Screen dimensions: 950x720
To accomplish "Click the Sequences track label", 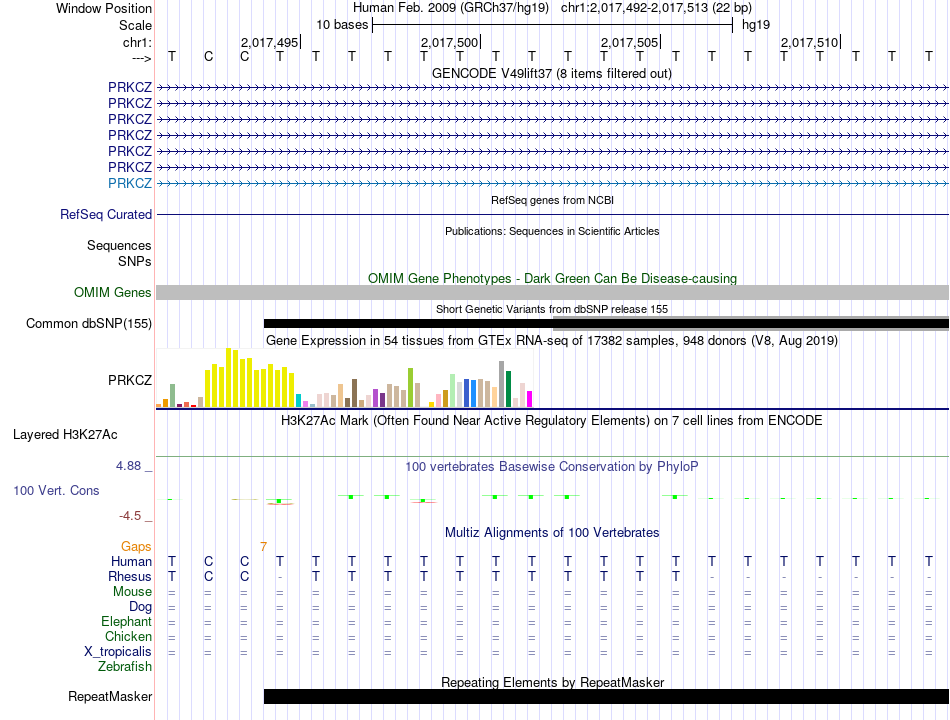I will pyautogui.click(x=119, y=245).
